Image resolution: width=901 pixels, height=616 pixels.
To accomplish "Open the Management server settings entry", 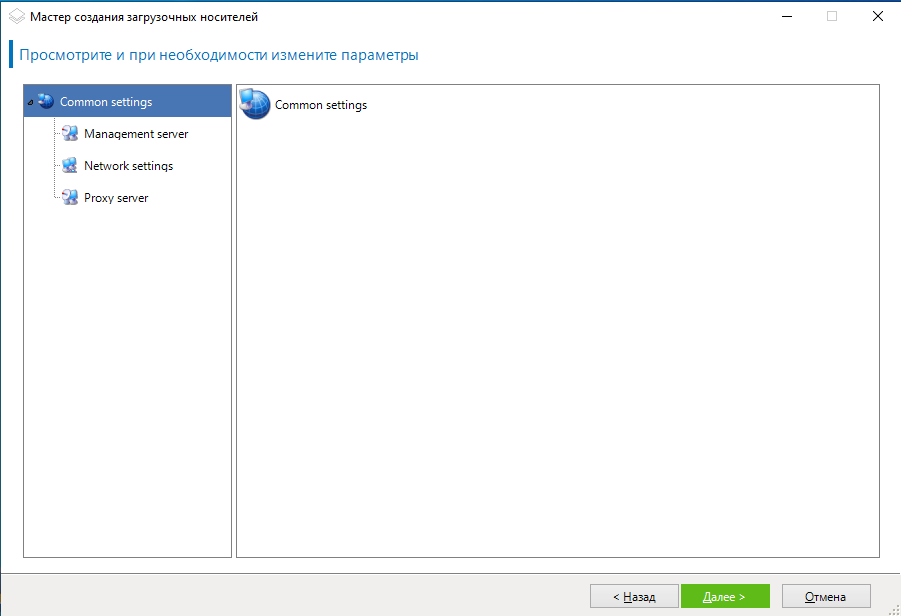I will point(136,134).
